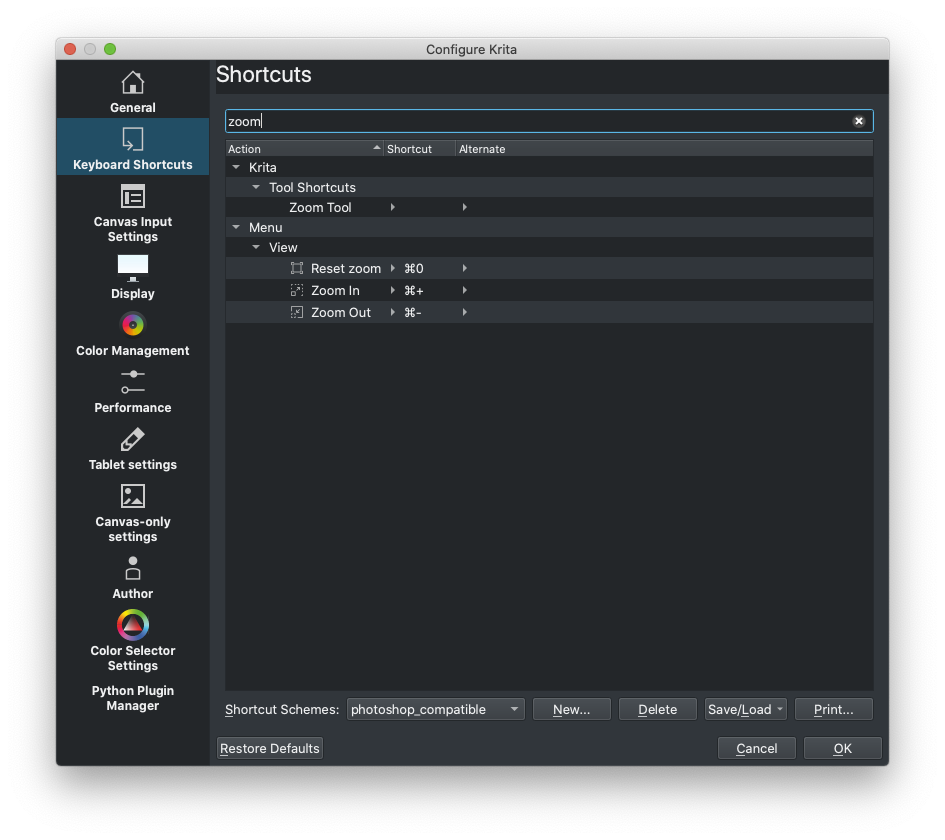Screen dimensions: 945x840
Task: Switch to the Python Plugin Manager page
Action: point(132,698)
